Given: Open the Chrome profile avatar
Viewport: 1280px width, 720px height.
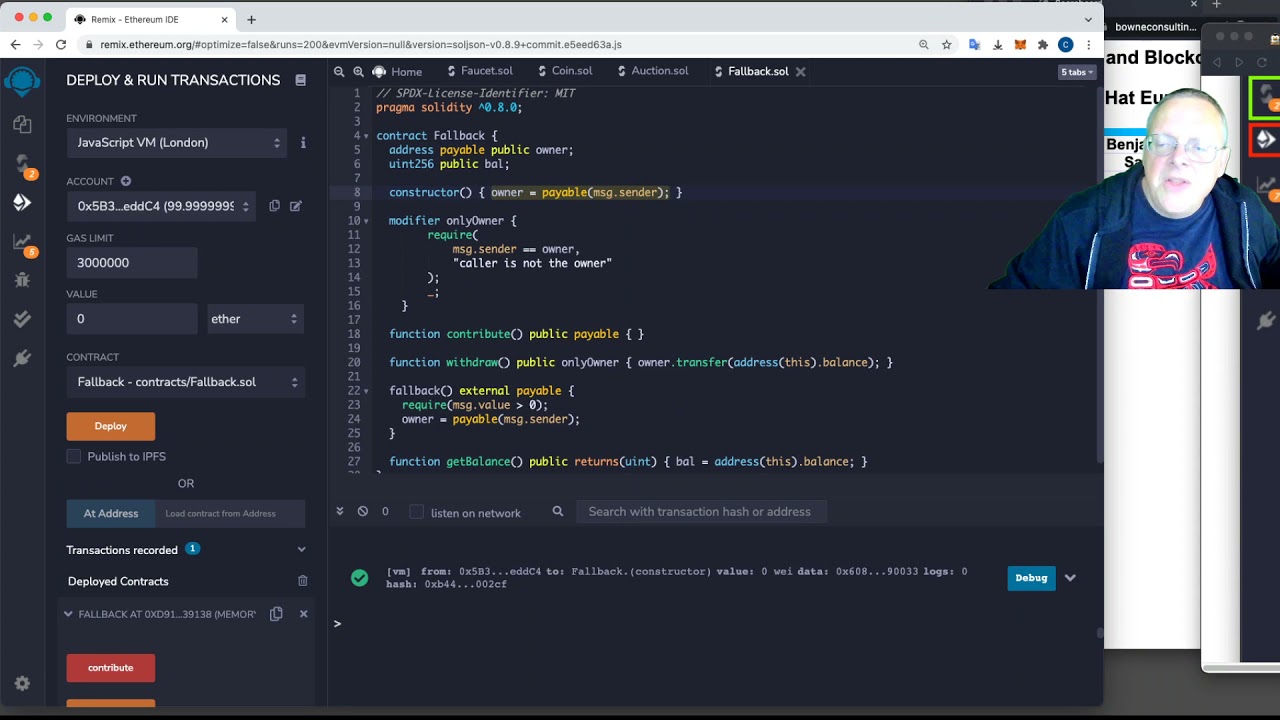Looking at the screenshot, I should click(x=1065, y=45).
